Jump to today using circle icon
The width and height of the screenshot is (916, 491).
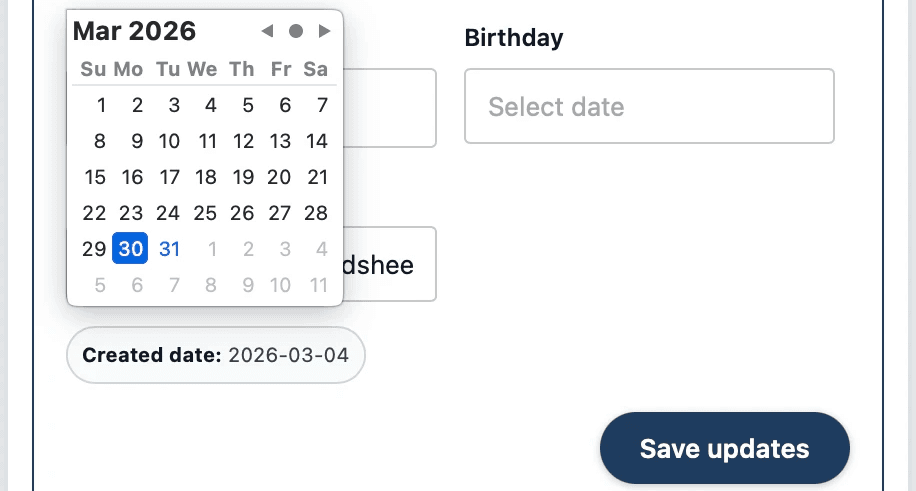pyautogui.click(x=296, y=31)
